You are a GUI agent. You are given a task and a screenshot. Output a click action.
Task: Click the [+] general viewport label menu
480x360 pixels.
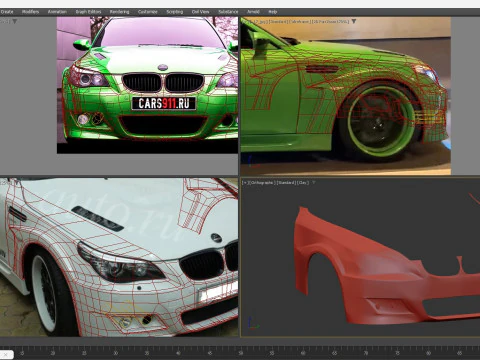[245, 183]
